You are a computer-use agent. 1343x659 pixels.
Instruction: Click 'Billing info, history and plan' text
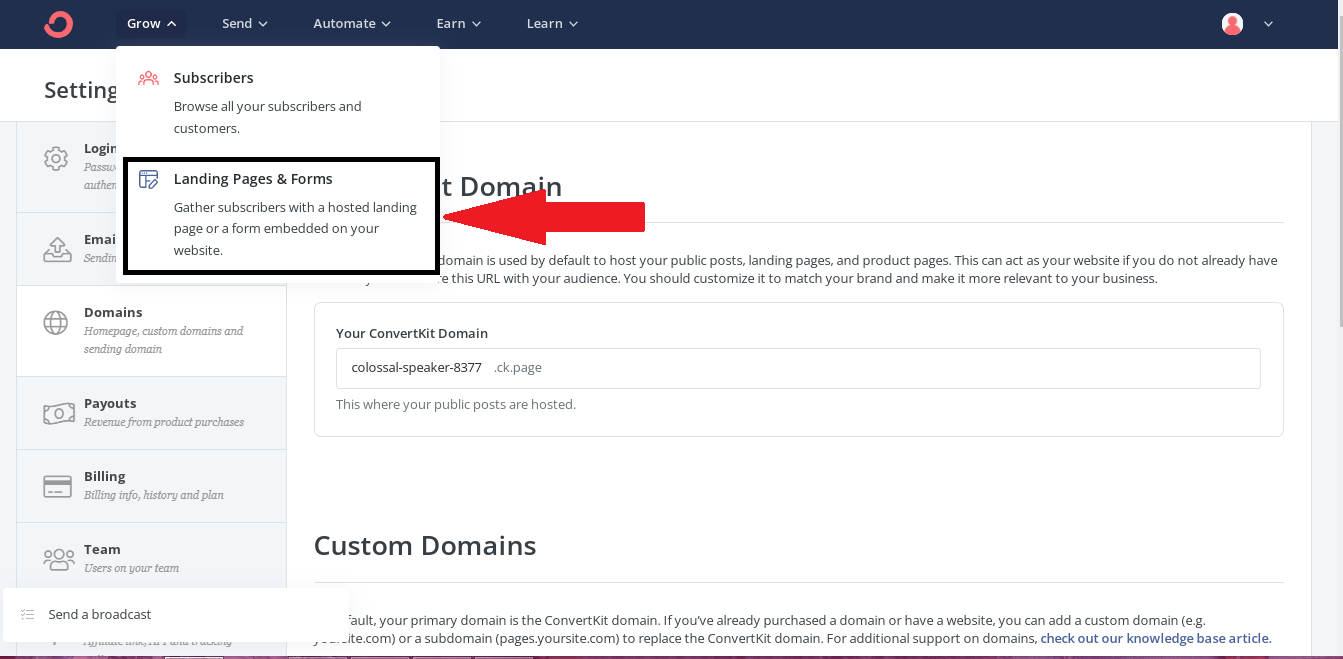154,495
